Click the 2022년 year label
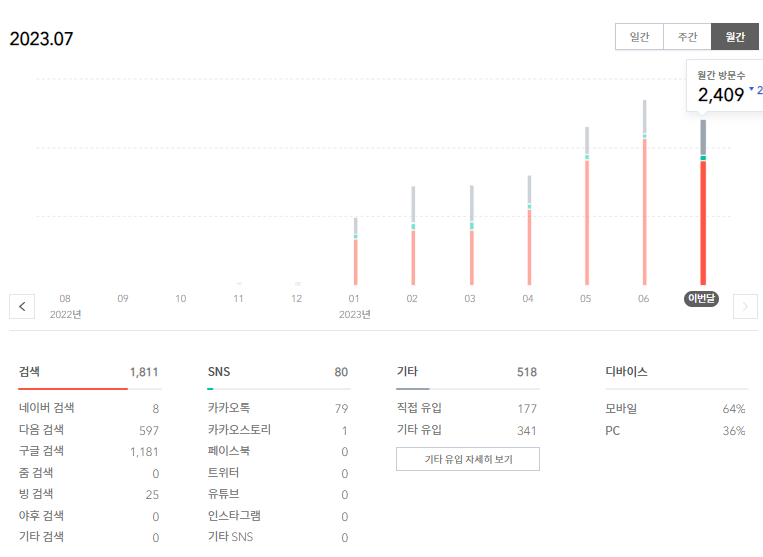This screenshot has height=557, width=763. (65, 315)
